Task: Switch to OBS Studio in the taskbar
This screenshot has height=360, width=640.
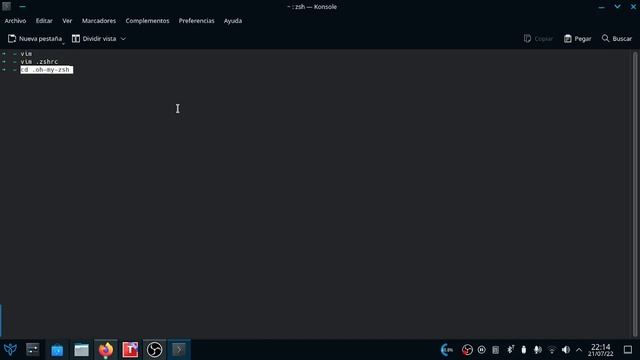Action: (x=155, y=350)
